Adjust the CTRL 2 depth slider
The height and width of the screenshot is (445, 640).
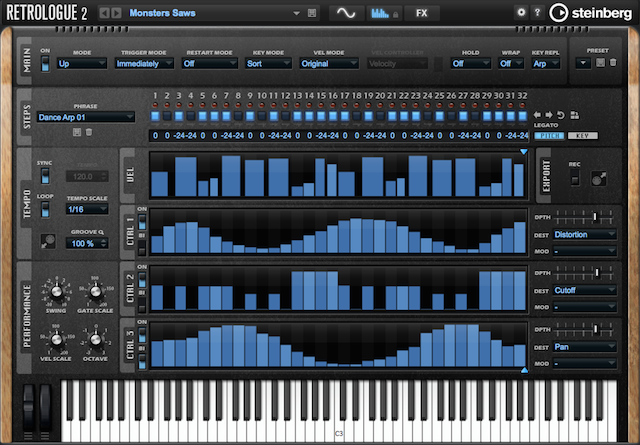pyautogui.click(x=584, y=272)
